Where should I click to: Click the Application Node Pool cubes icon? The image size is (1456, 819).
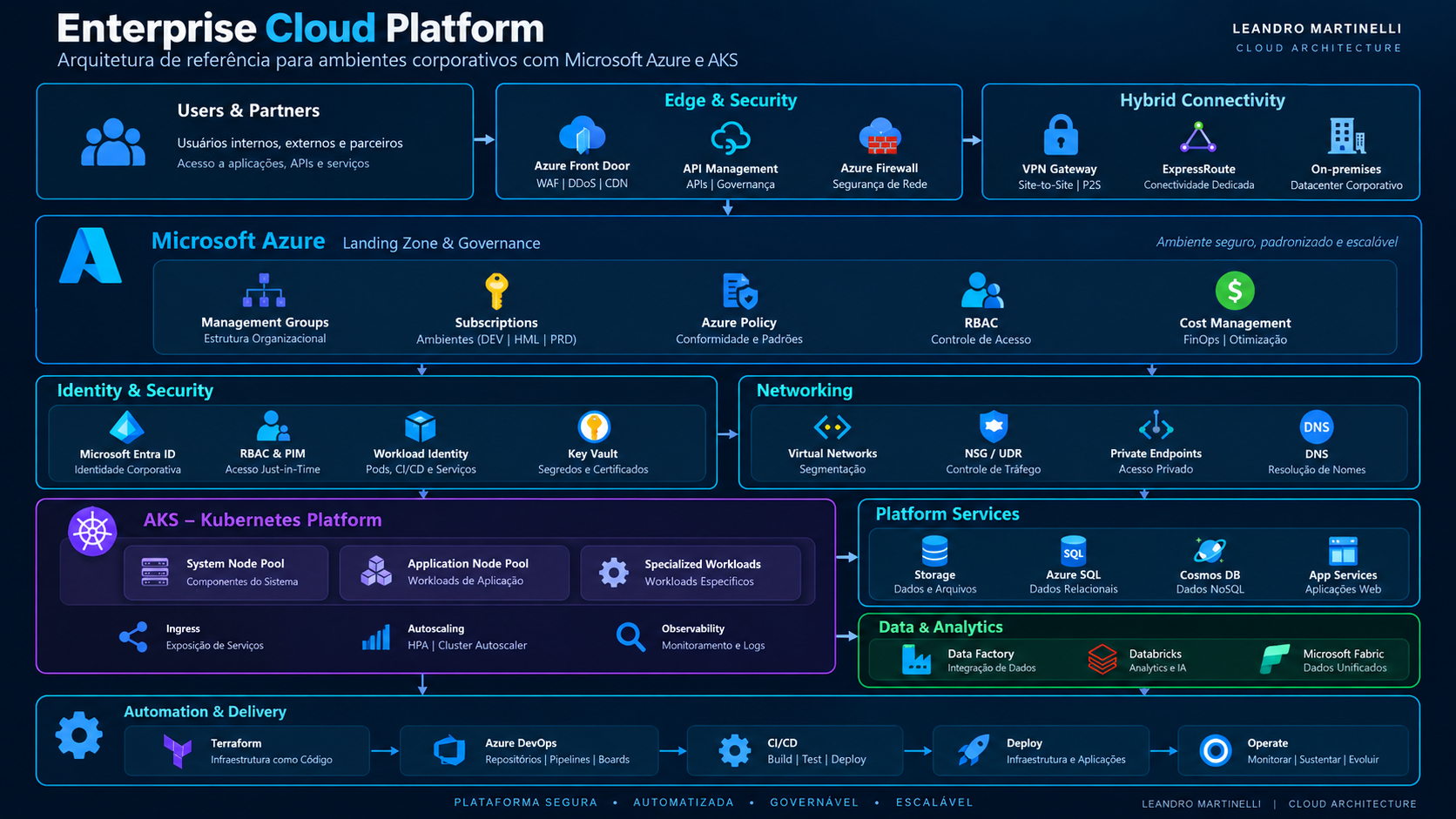pos(376,572)
